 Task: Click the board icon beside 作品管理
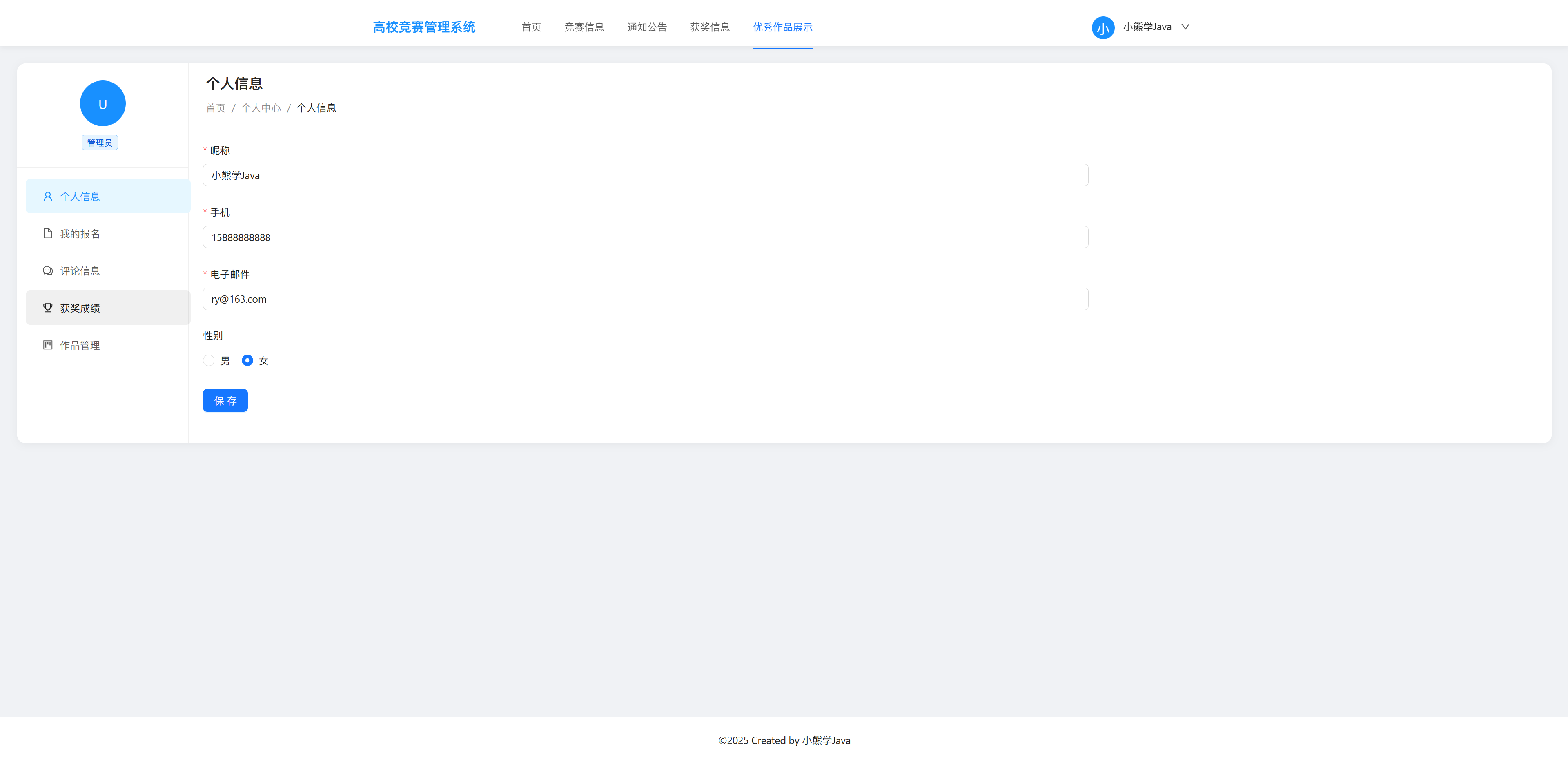[x=47, y=345]
